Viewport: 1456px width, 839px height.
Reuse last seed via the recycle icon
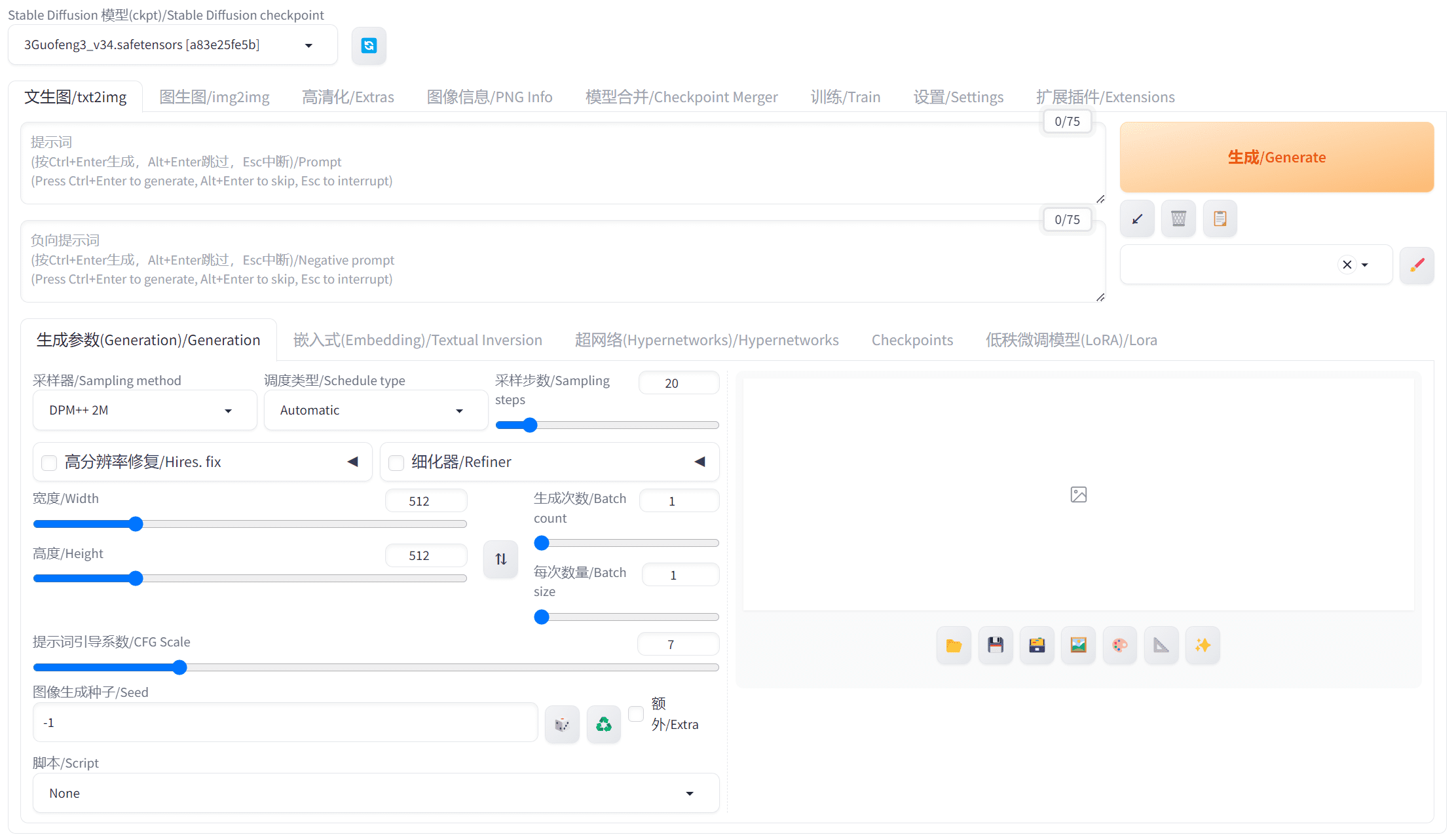[603, 724]
